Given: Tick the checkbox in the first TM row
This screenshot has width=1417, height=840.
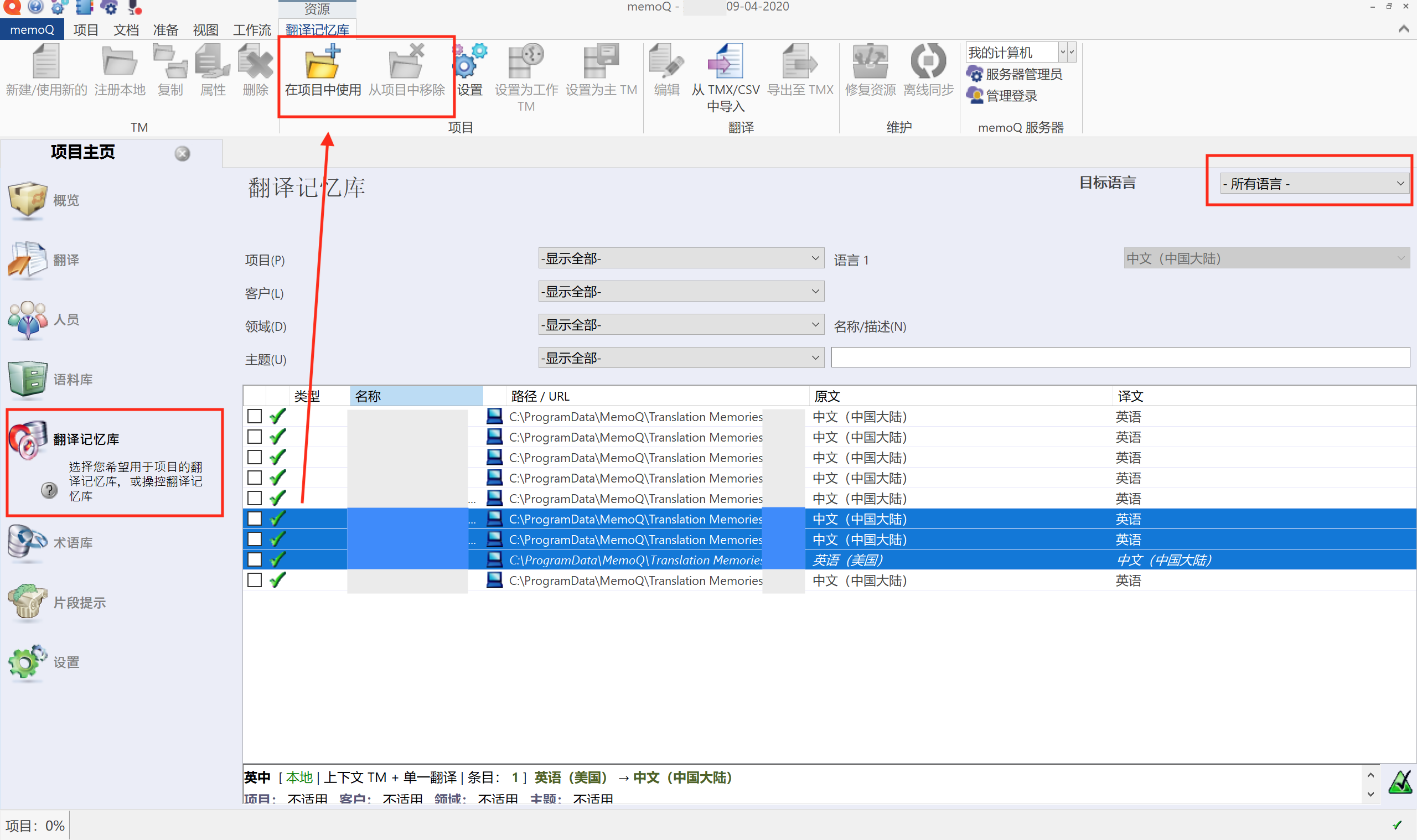Looking at the screenshot, I should point(255,416).
